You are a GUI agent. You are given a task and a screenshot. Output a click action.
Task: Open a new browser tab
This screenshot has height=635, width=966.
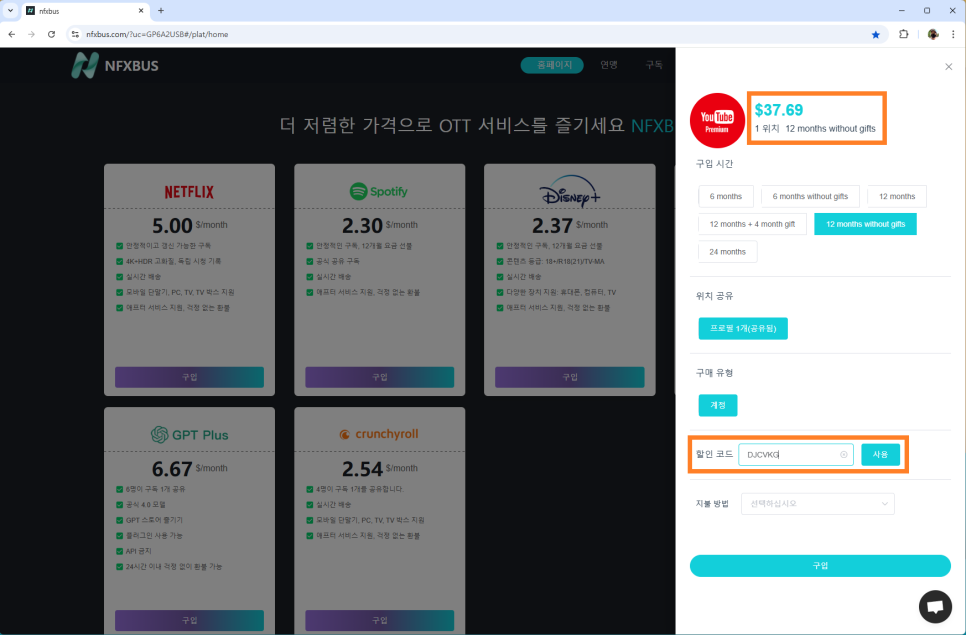(x=161, y=10)
